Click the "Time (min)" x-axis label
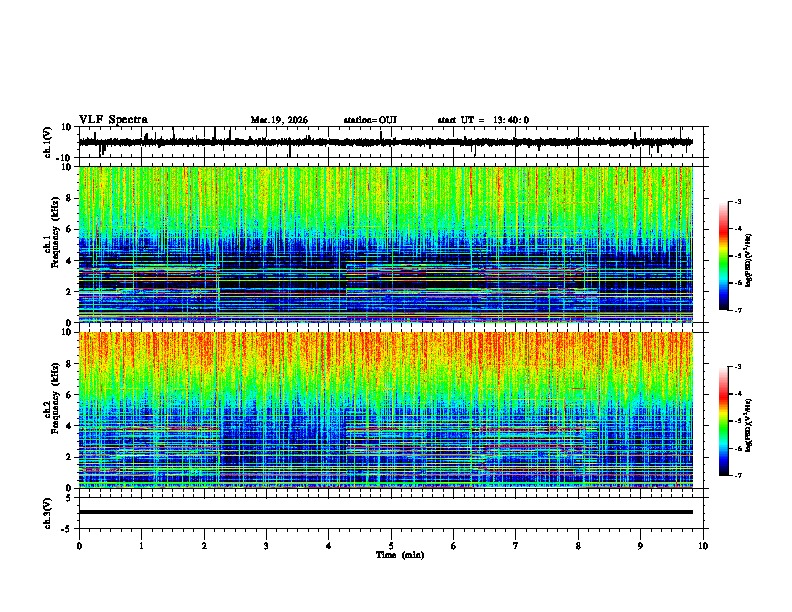This screenshot has width=792, height=612. click(400, 555)
